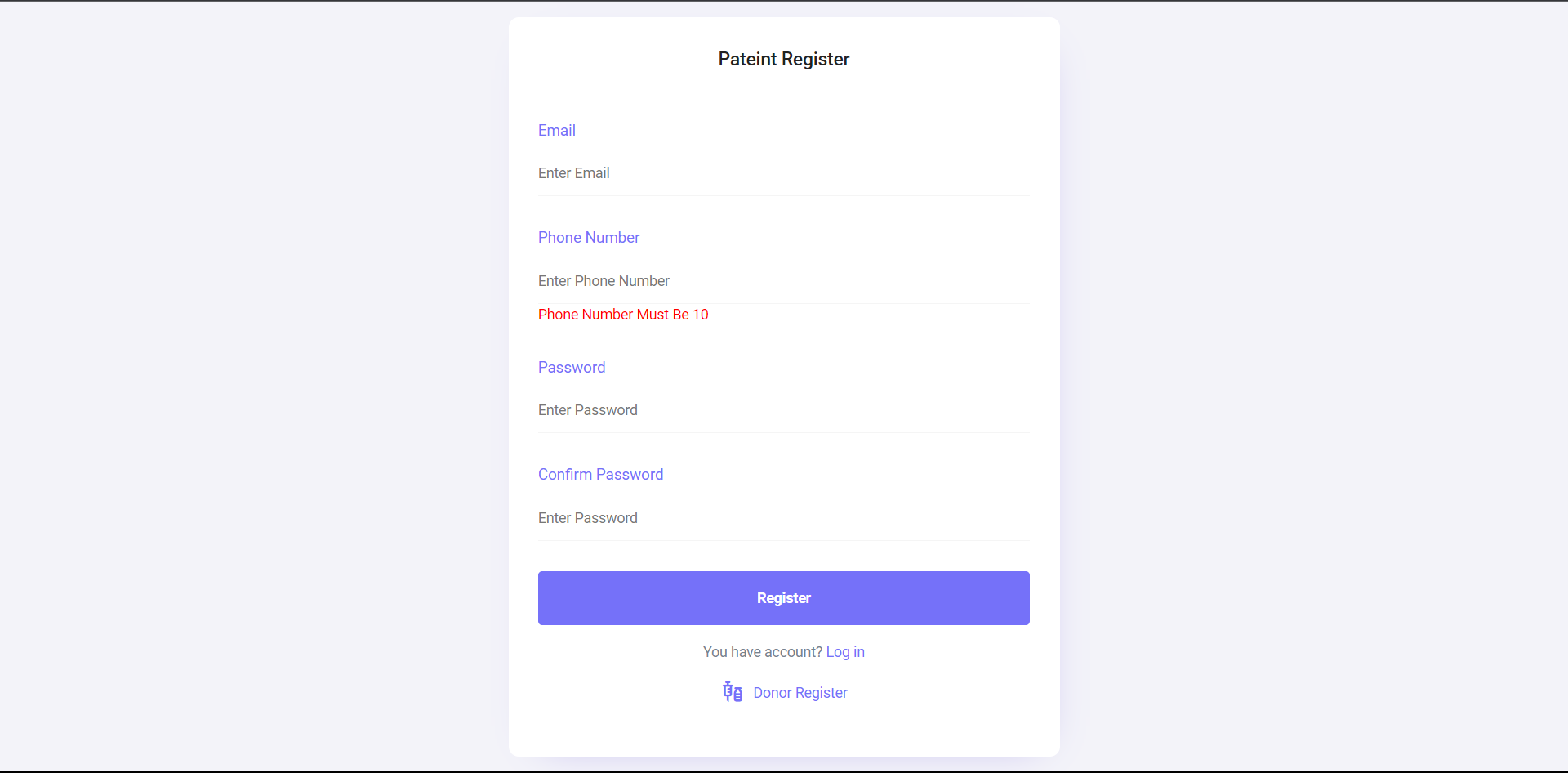Follow the Log in link
The image size is (1568, 773).
844,652
